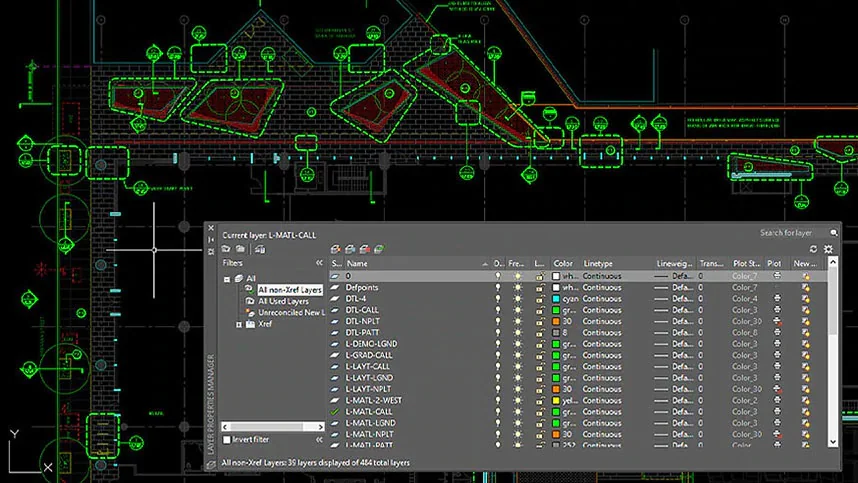
Task: Toggle the lock on the DTL-CALL layer
Action: tap(539, 310)
